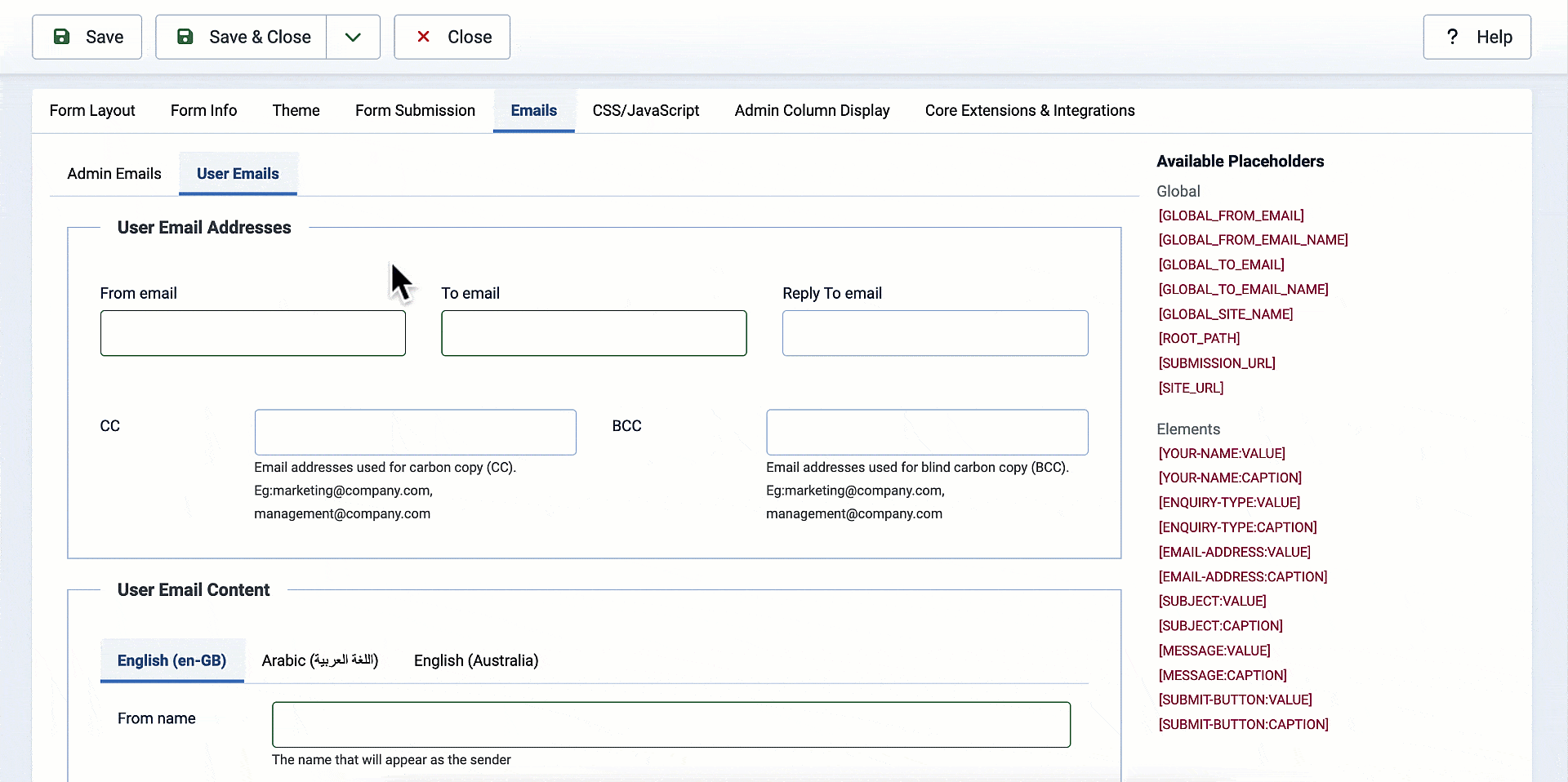Switch to Admin Emails sub-tab
Viewport: 1568px width, 782px height.
tap(114, 173)
